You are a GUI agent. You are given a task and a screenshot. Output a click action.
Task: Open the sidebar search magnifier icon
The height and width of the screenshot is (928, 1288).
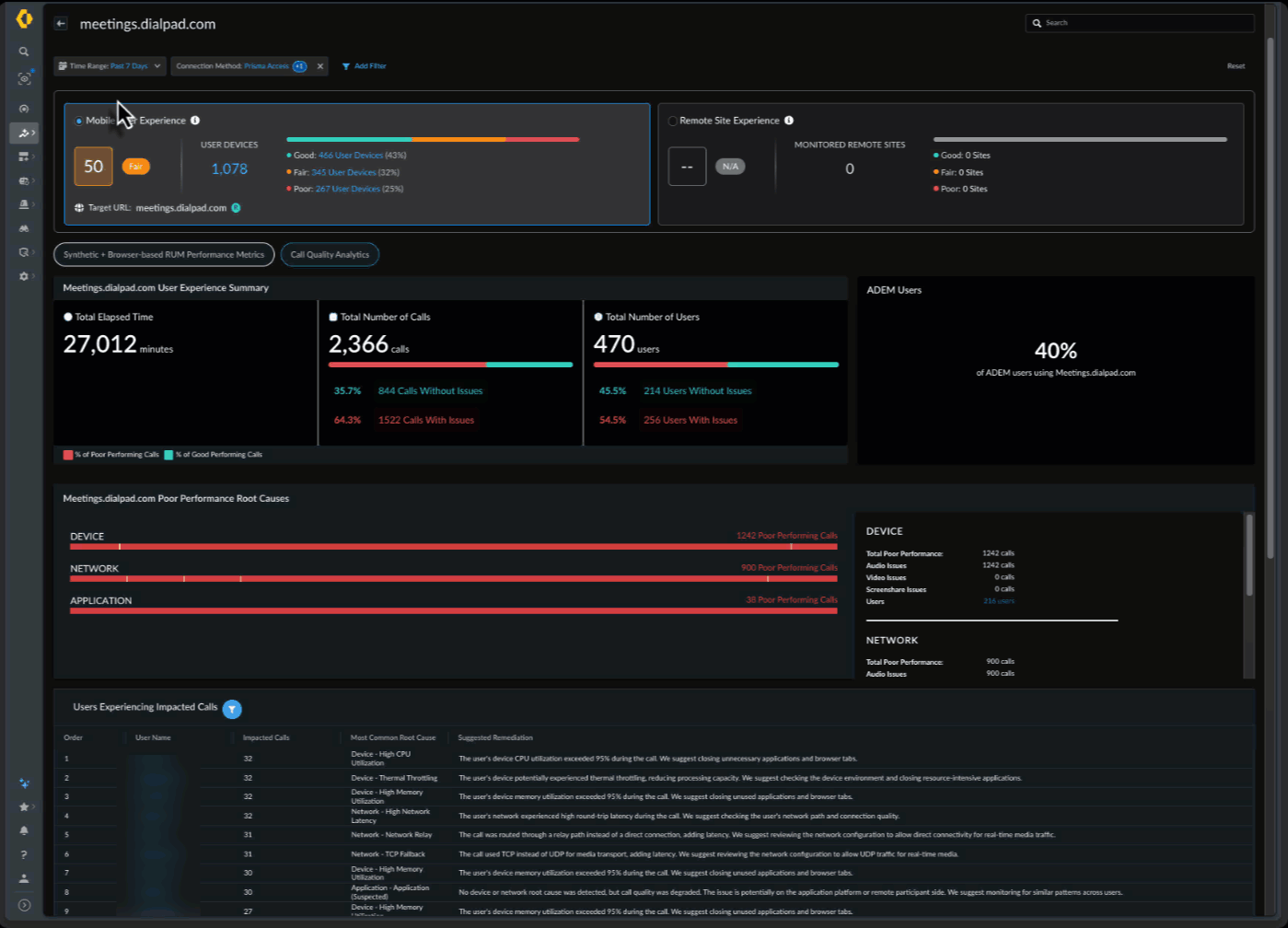[x=24, y=52]
